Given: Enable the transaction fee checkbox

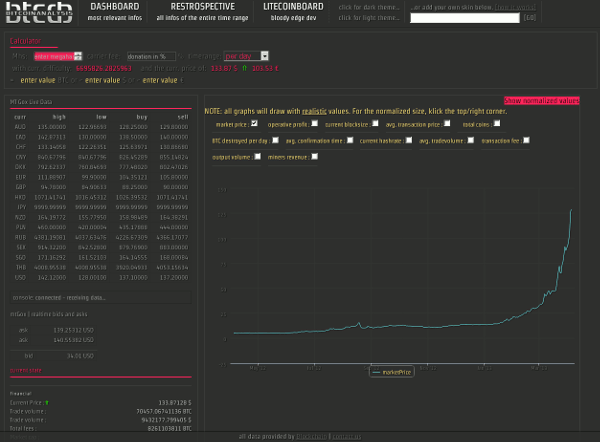Looking at the screenshot, I should tap(526, 140).
